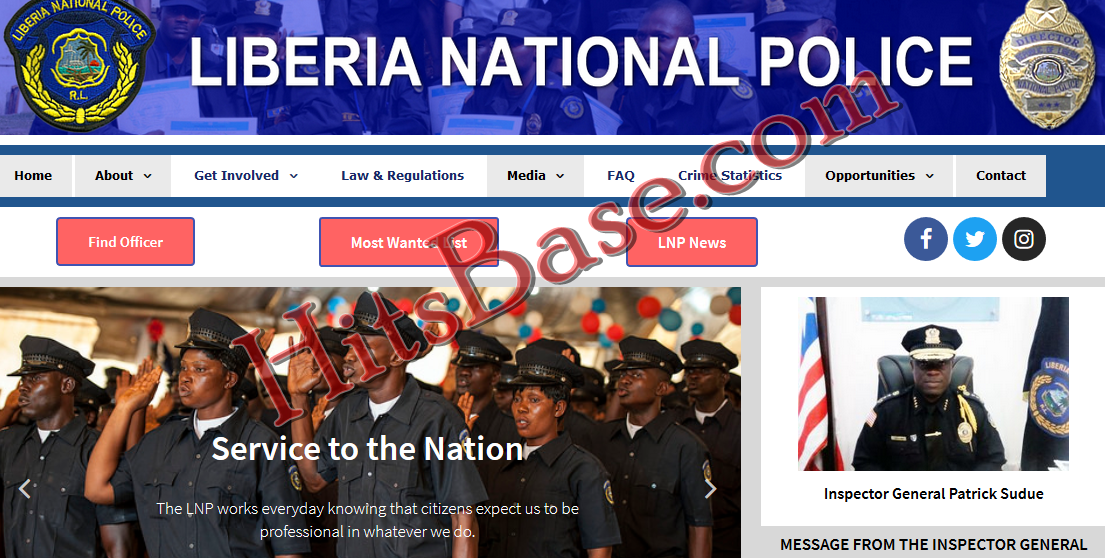The height and width of the screenshot is (558, 1105).
Task: Advance slideshow with right arrow
Action: pyautogui.click(x=710, y=488)
